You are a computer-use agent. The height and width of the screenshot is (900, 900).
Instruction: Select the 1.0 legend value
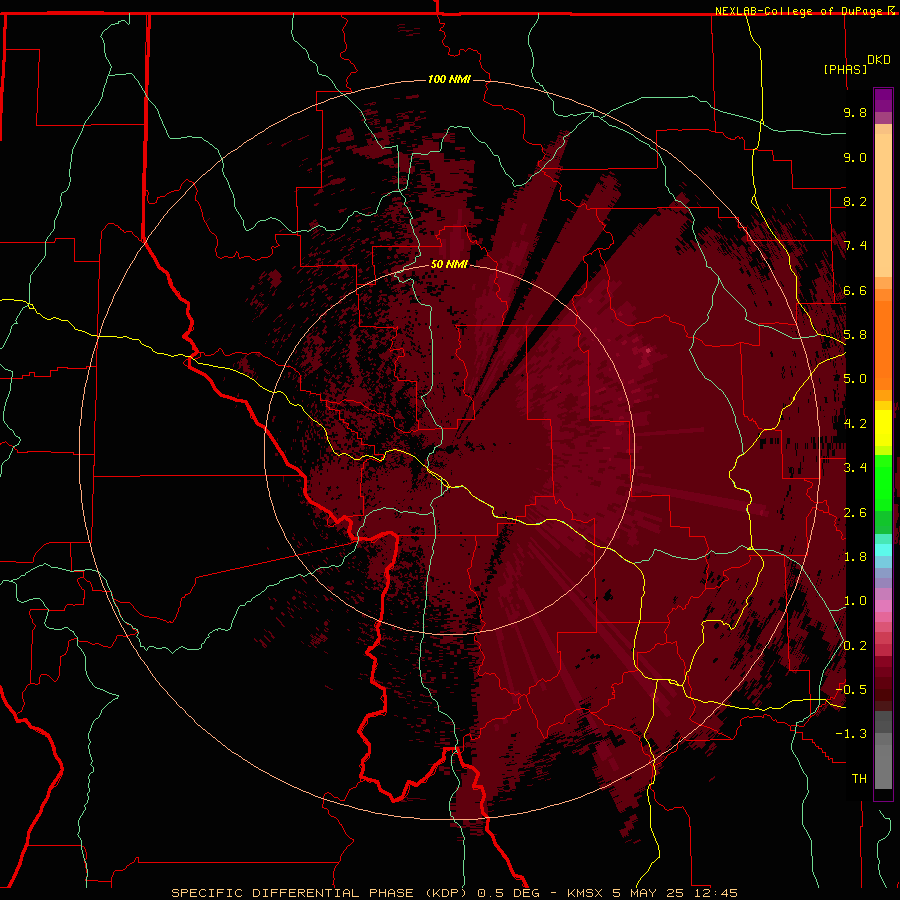(x=855, y=601)
